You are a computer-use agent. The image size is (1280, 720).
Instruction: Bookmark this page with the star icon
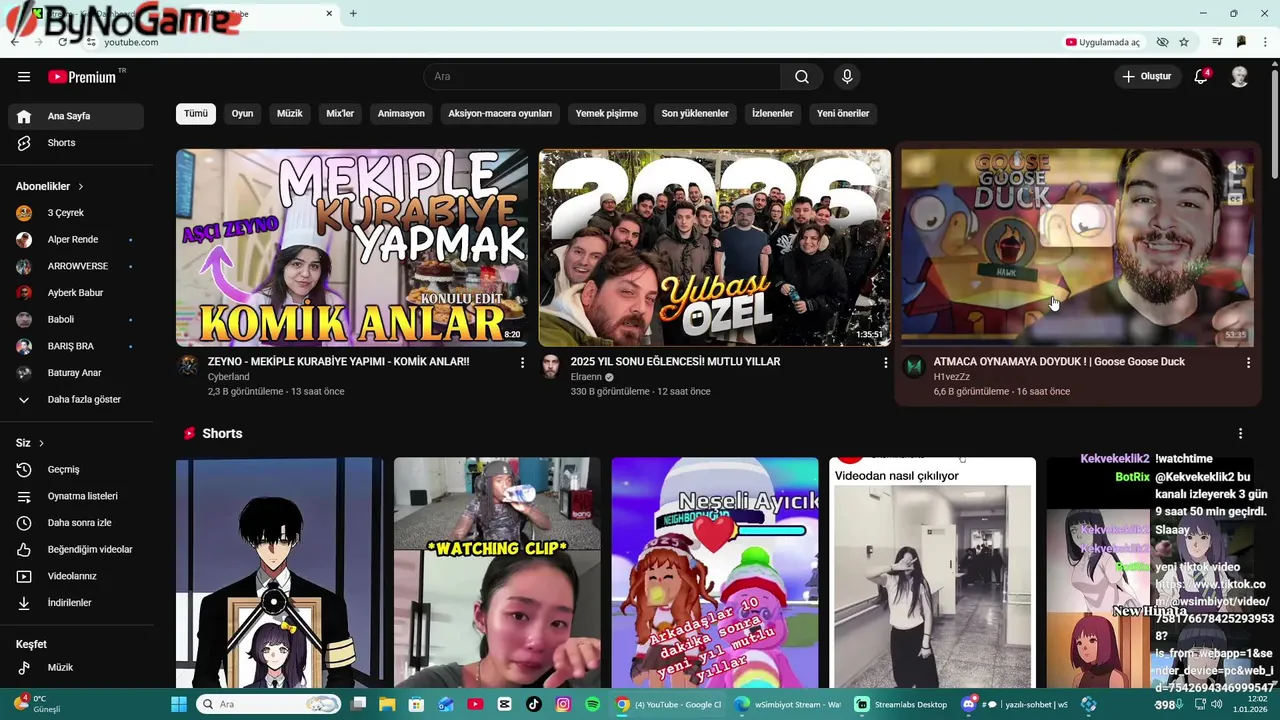pos(1184,42)
